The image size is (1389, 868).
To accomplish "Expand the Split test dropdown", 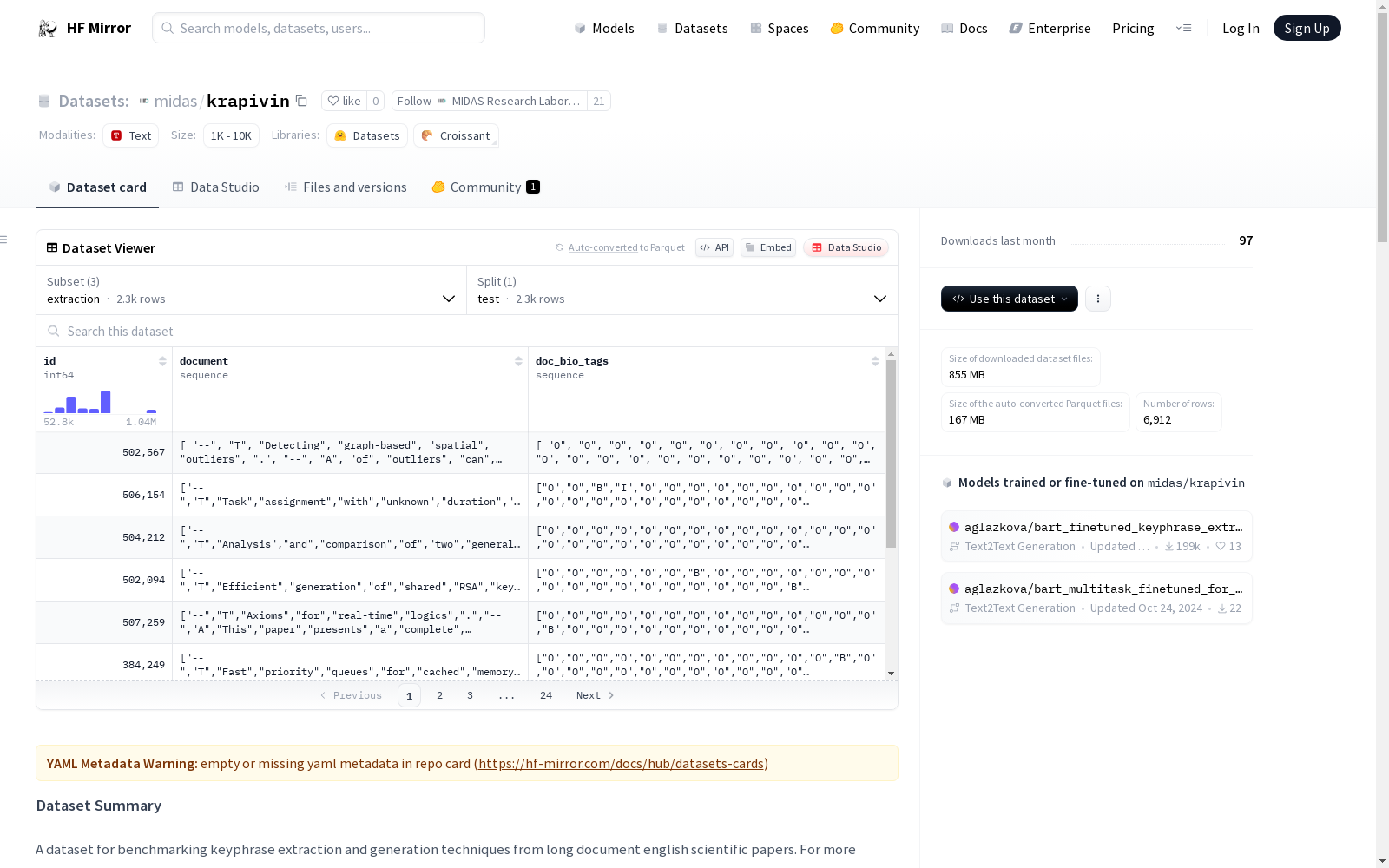I will click(x=682, y=290).
